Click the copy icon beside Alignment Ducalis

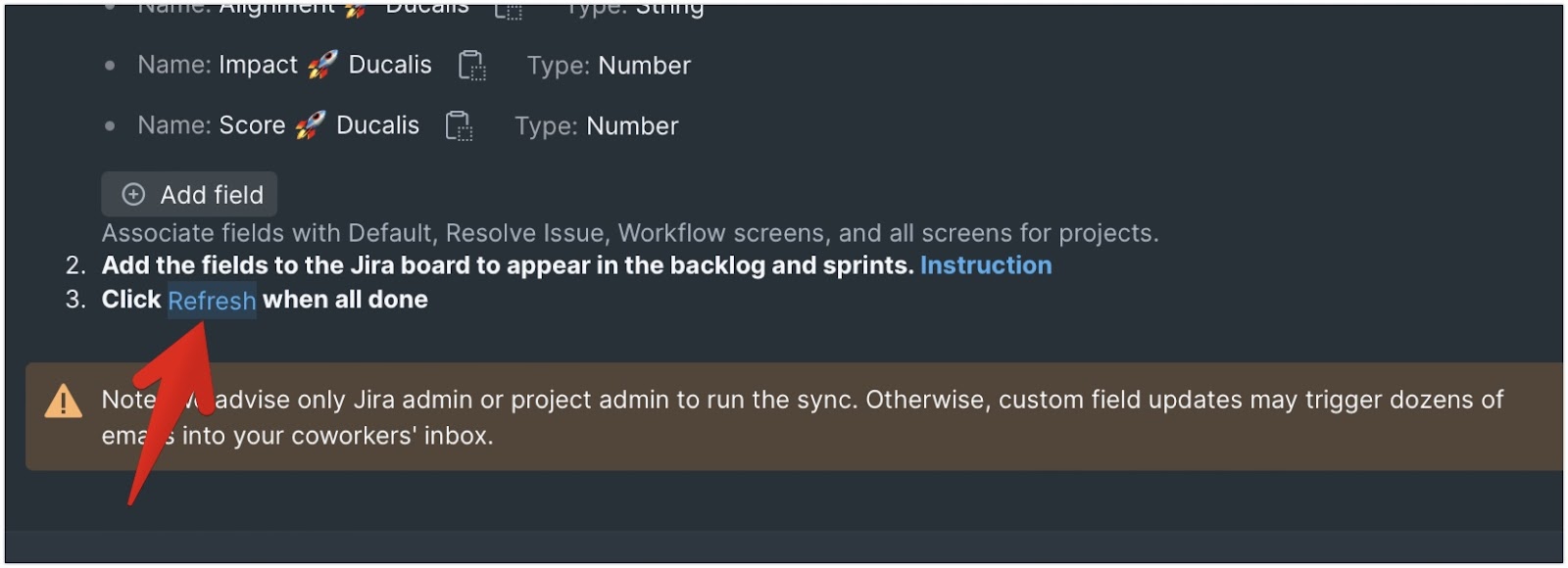click(x=508, y=12)
